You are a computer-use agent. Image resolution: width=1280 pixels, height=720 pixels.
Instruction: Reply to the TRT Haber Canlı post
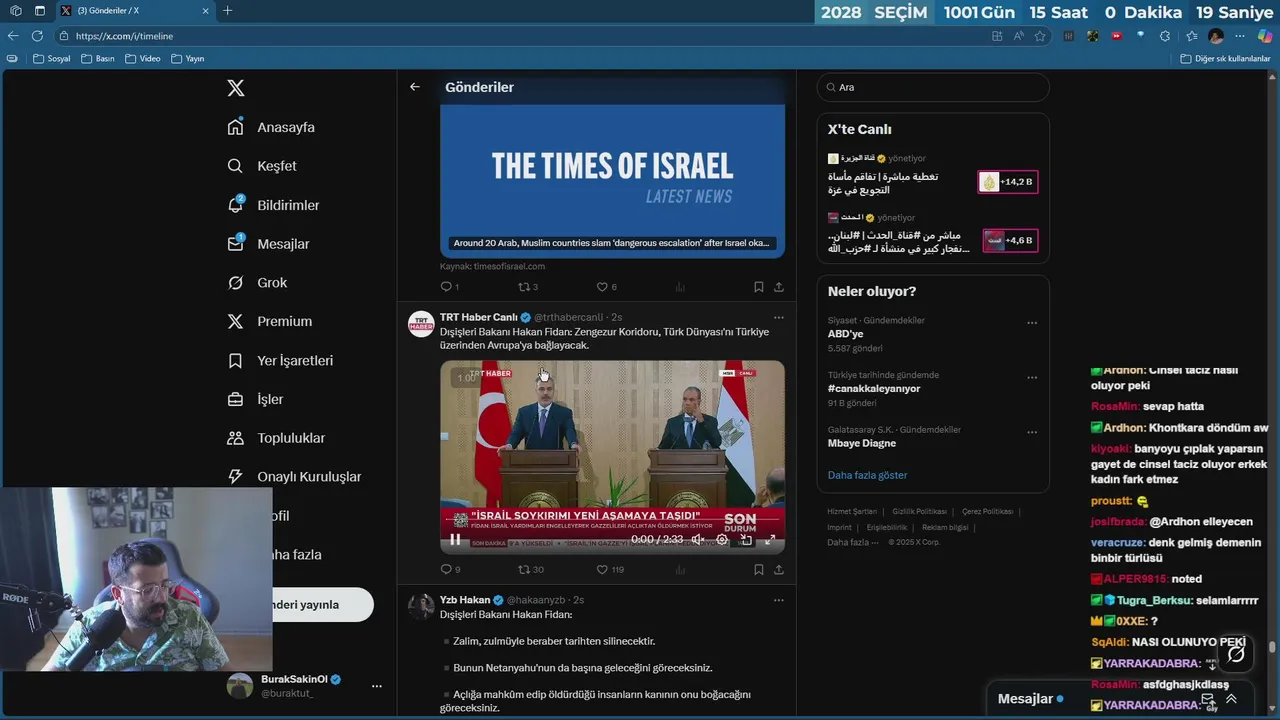[450, 569]
